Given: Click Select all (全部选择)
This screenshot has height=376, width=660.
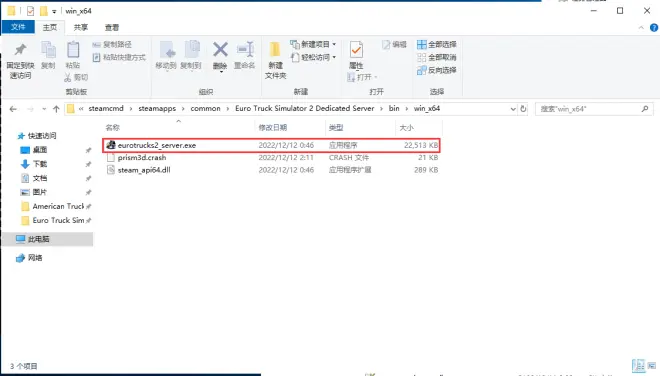Looking at the screenshot, I should tap(436, 44).
